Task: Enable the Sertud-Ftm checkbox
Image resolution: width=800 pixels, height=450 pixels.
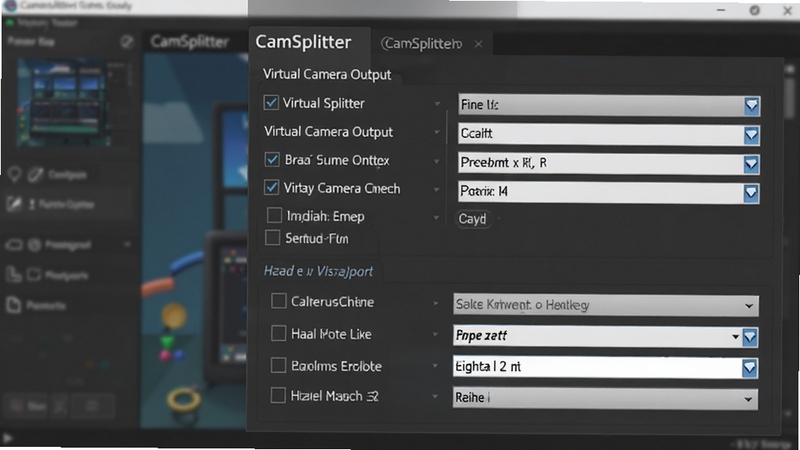Action: 273,238
